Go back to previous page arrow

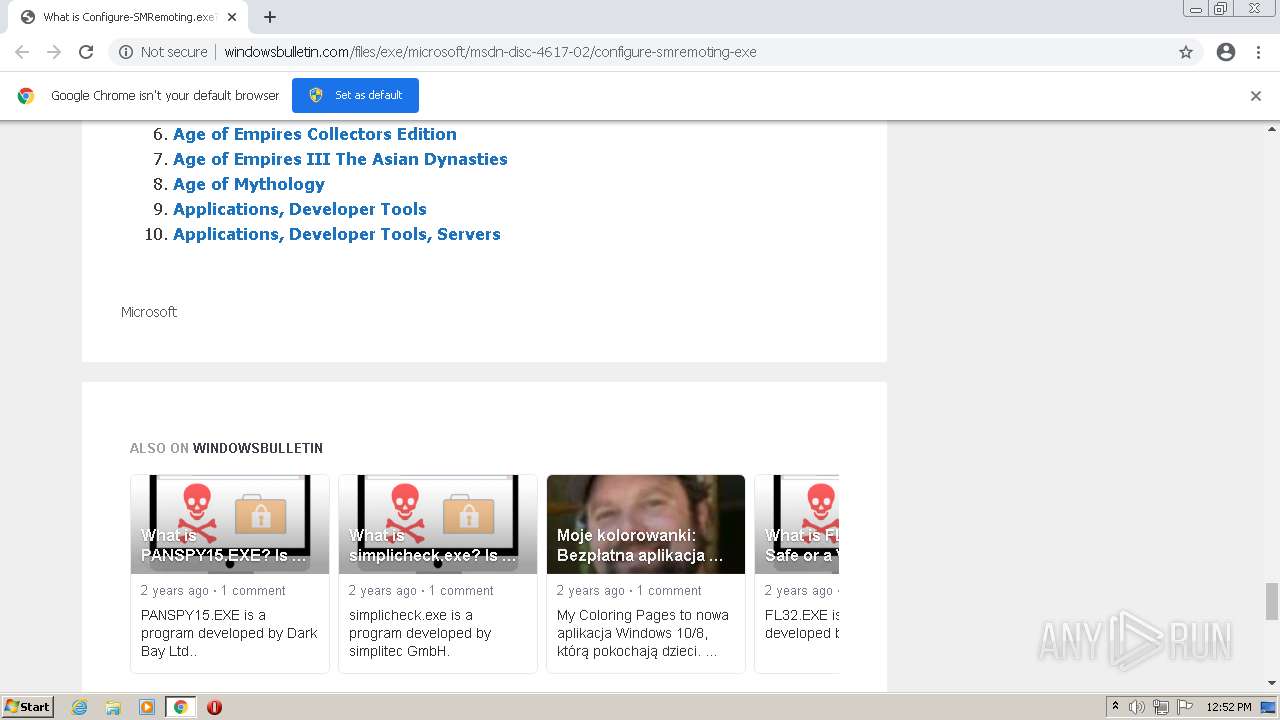coord(22,52)
